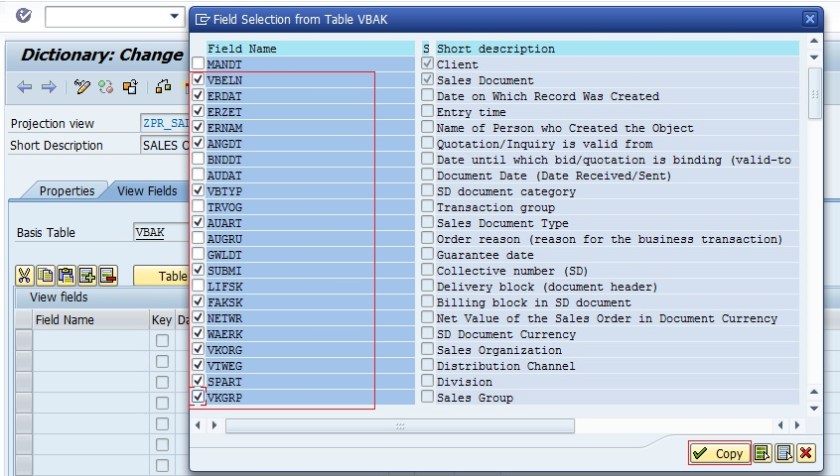This screenshot has height=476, width=840.
Task: Click the Check hierarchy icon in toolbar
Action: [163, 87]
